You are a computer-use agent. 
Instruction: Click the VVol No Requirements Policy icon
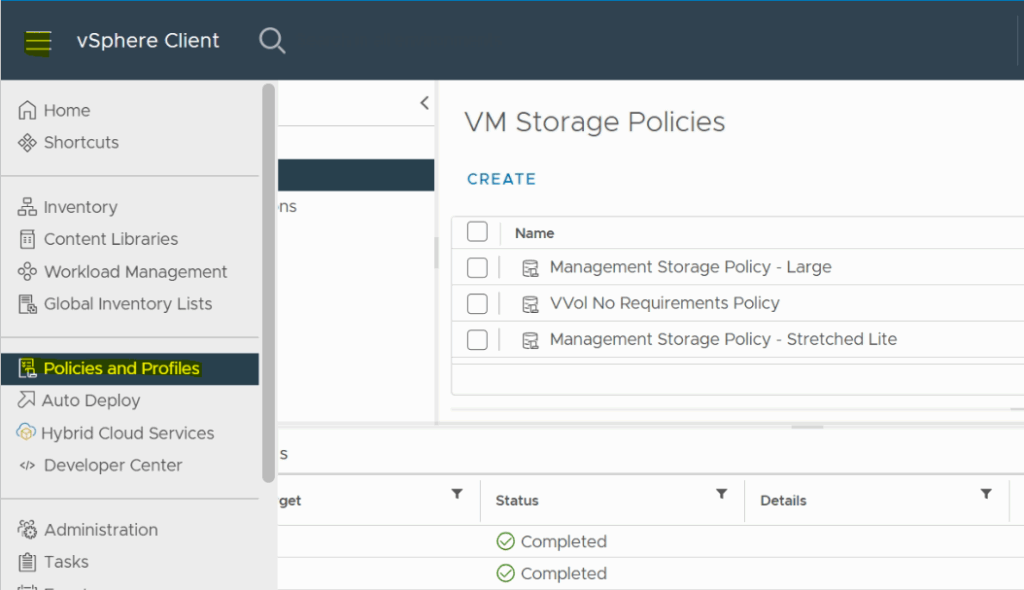530,304
